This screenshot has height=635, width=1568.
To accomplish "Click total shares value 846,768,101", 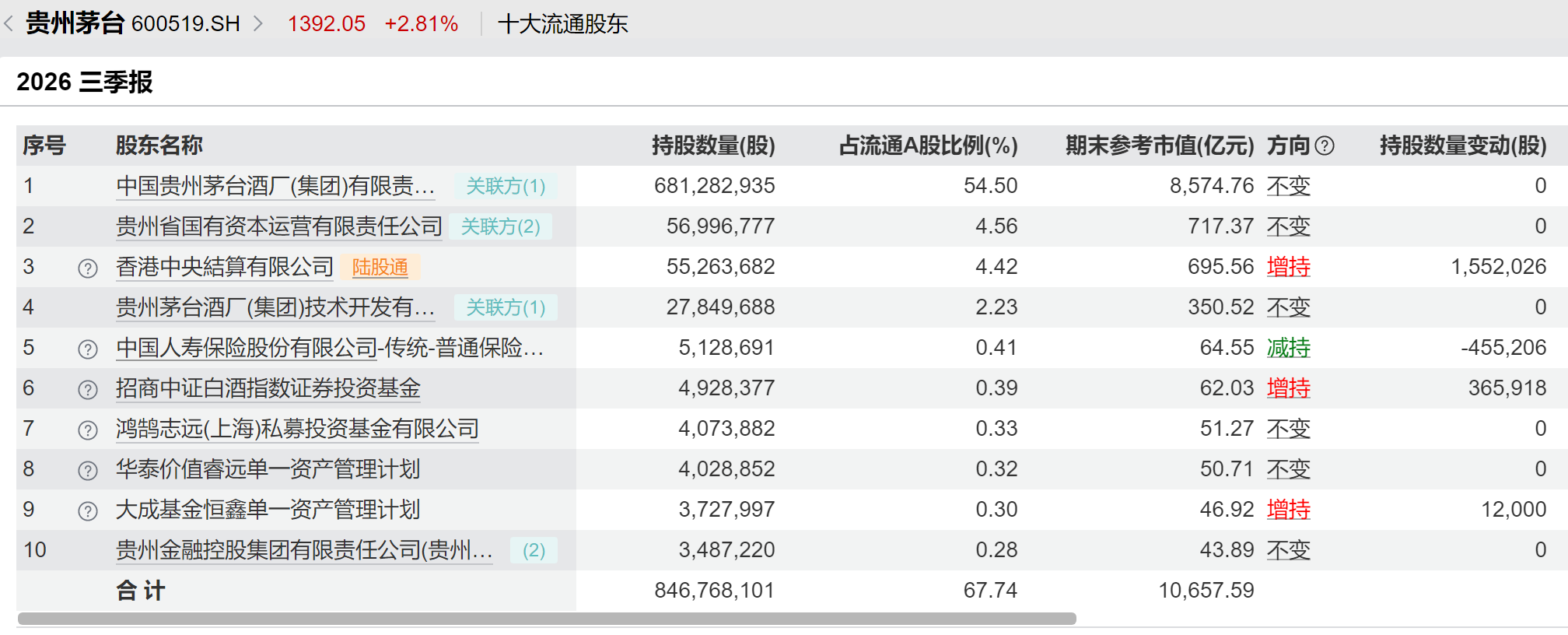I will coord(715,591).
